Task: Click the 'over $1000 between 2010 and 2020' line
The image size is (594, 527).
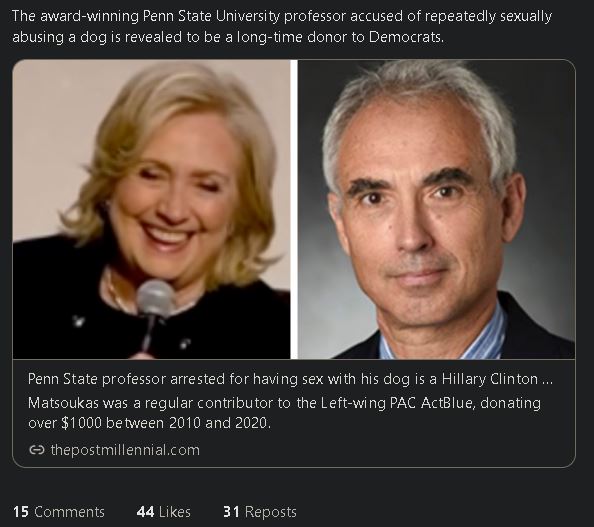Action: [x=150, y=422]
